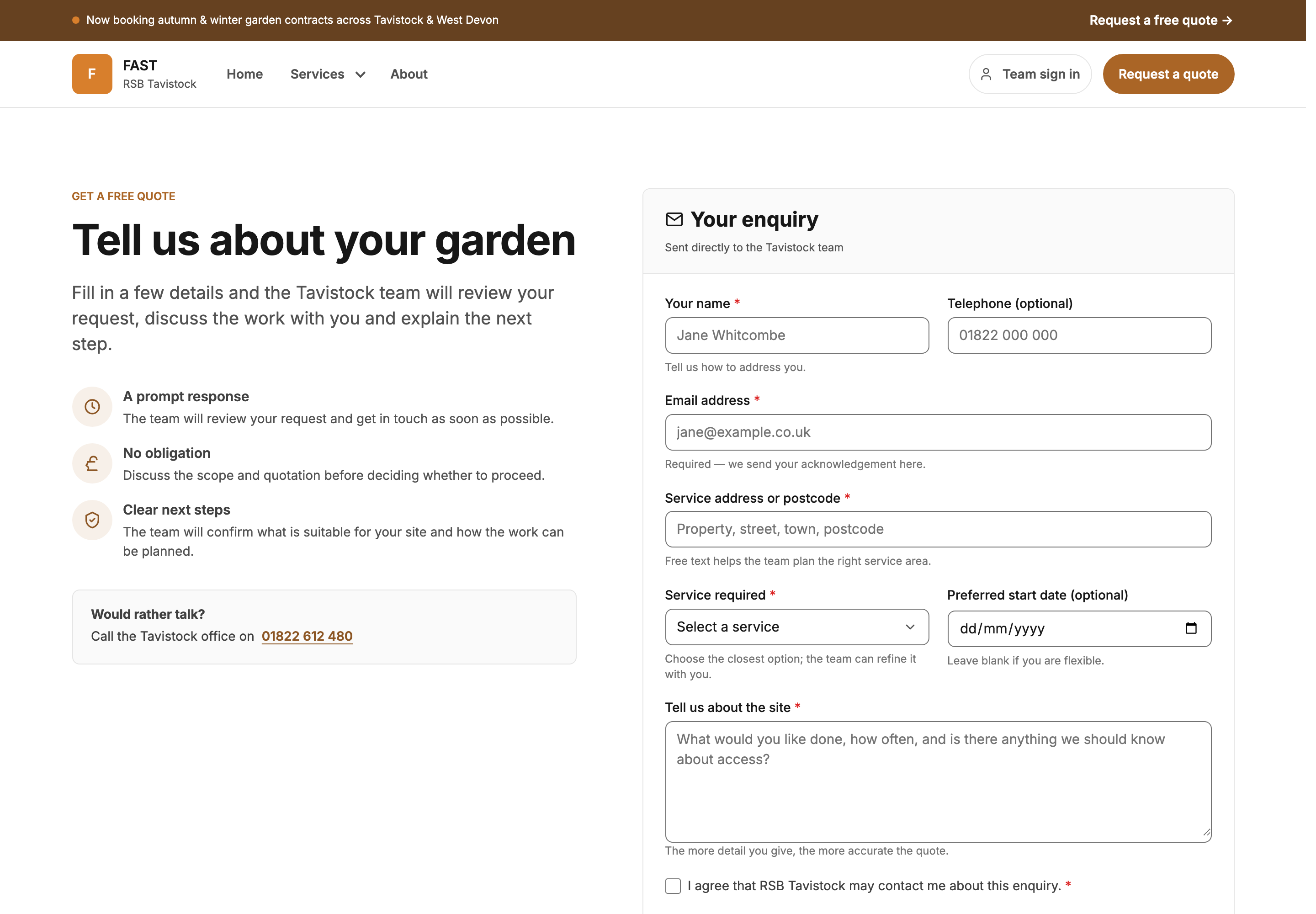The height and width of the screenshot is (914, 1316).
Task: Focus the Your name input field
Action: pos(796,335)
